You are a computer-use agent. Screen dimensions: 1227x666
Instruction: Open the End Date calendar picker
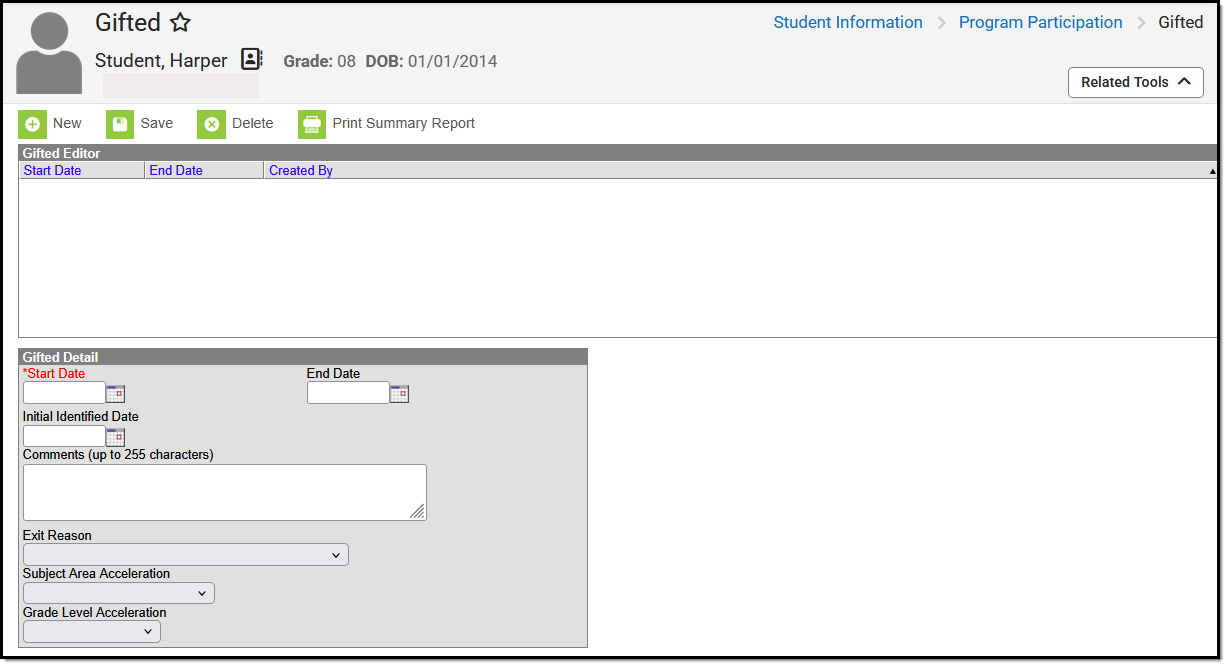click(399, 393)
